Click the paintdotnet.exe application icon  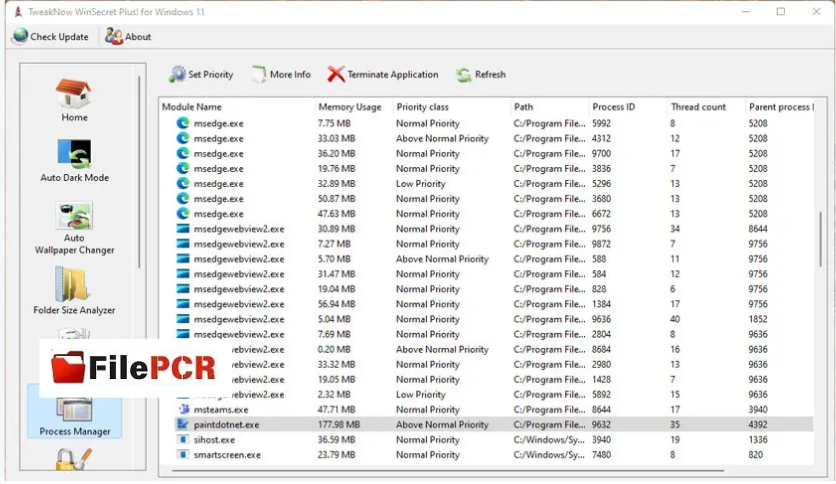(x=183, y=424)
